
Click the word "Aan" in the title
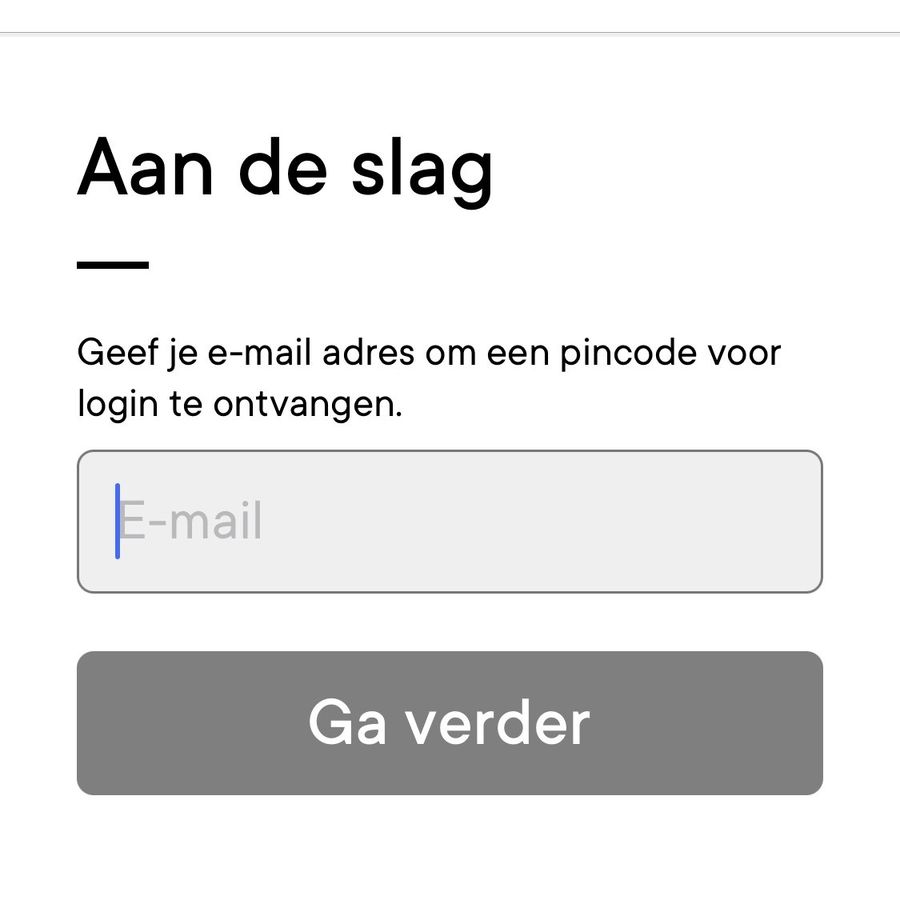pyautogui.click(x=145, y=167)
